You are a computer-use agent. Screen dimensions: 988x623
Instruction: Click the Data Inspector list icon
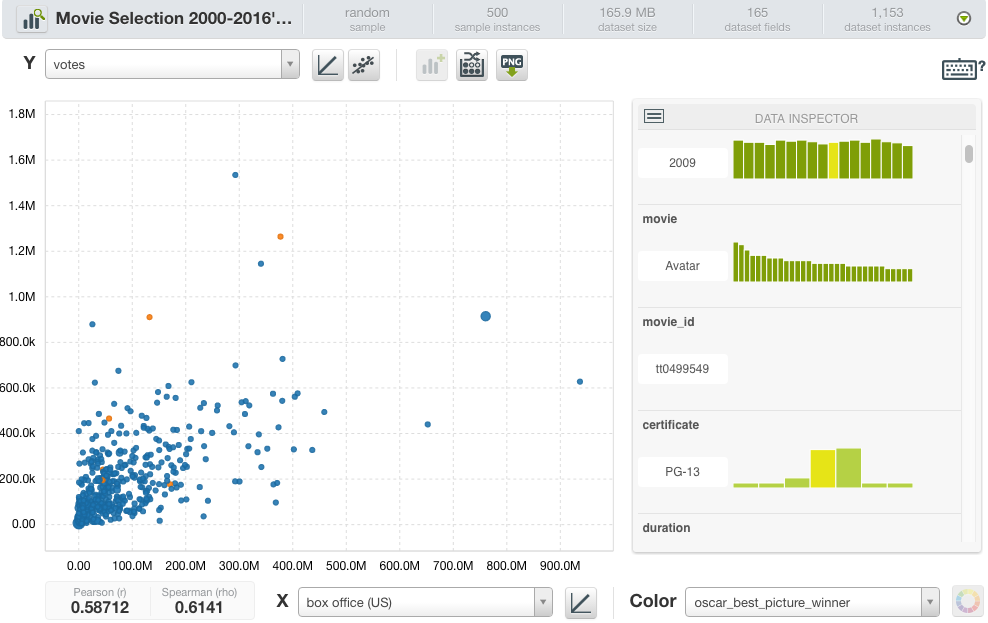(654, 117)
